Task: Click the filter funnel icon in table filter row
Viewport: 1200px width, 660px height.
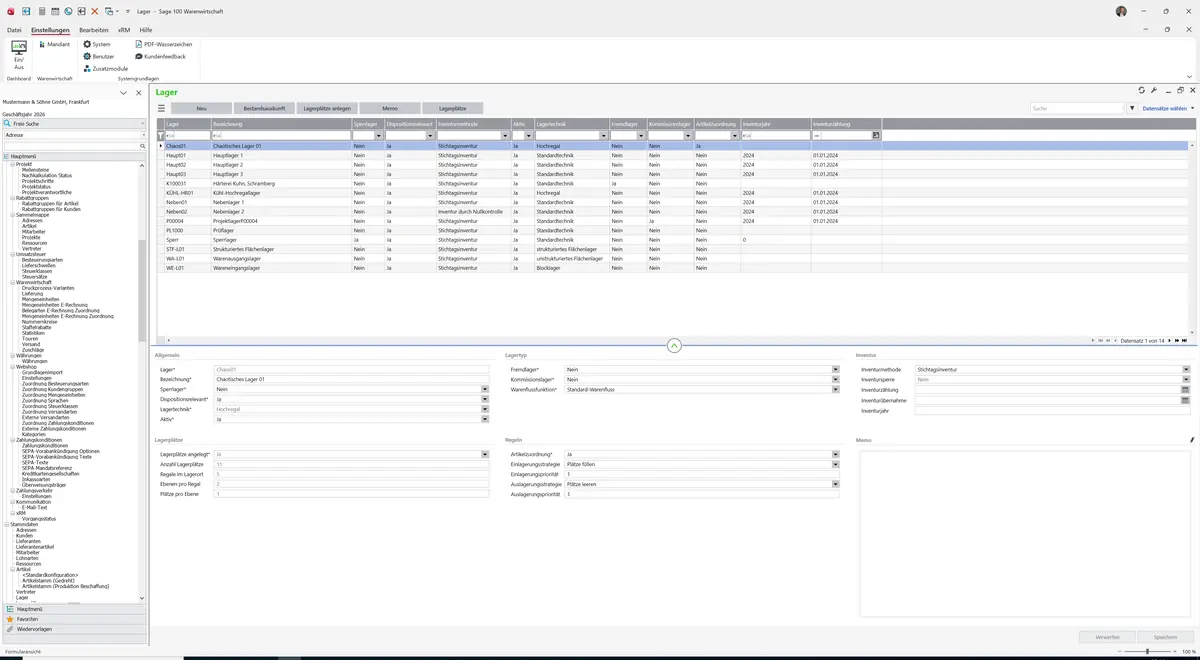Action: tap(160, 135)
